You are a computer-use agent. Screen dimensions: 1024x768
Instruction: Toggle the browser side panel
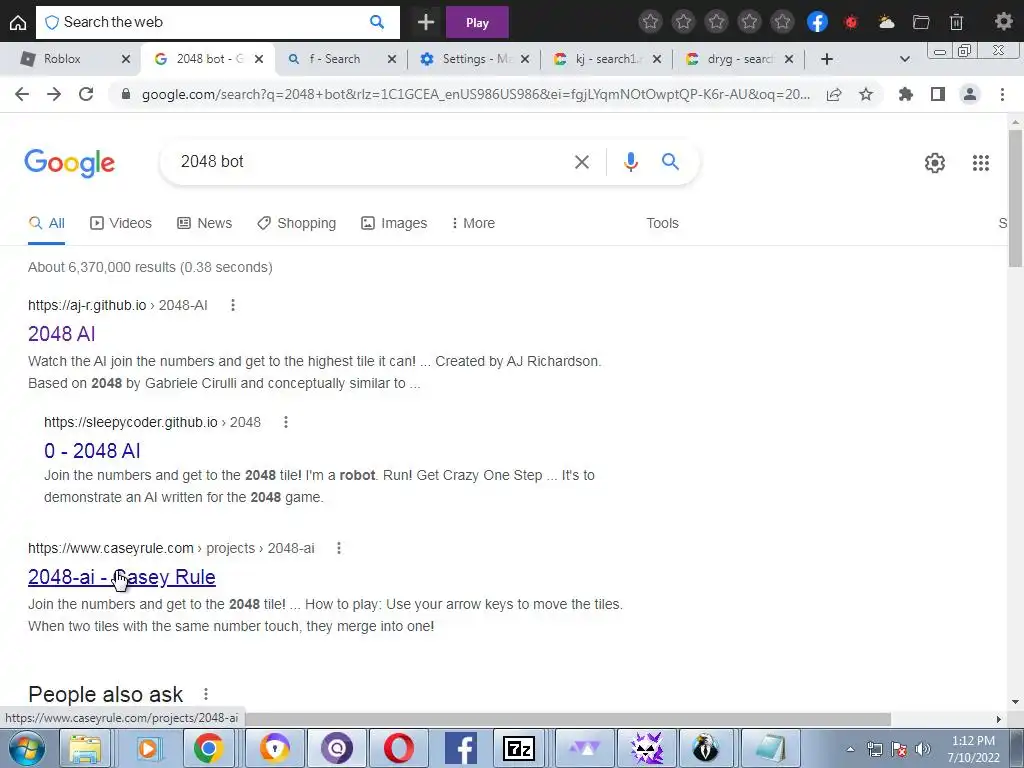click(x=938, y=94)
